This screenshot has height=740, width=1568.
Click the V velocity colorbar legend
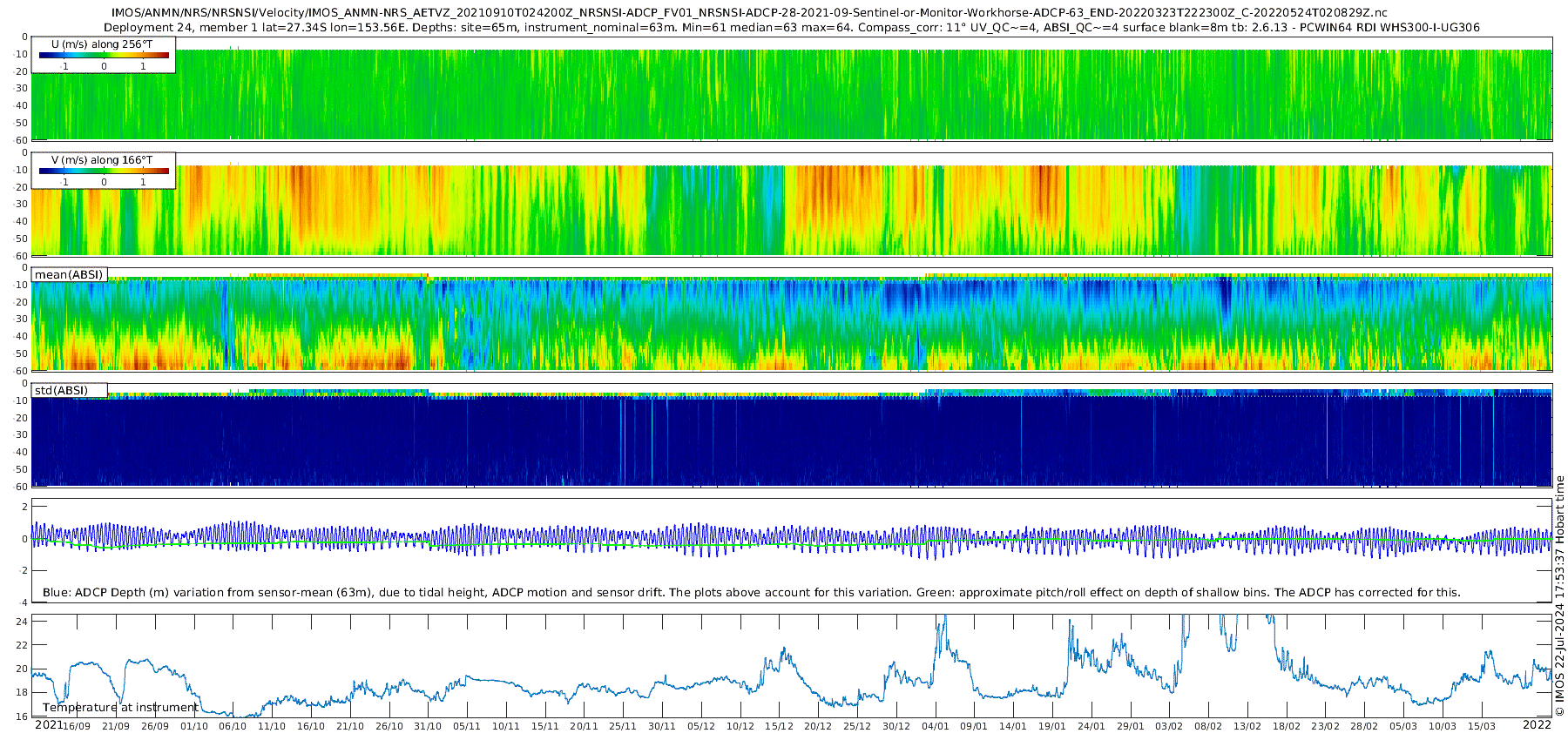click(x=104, y=171)
